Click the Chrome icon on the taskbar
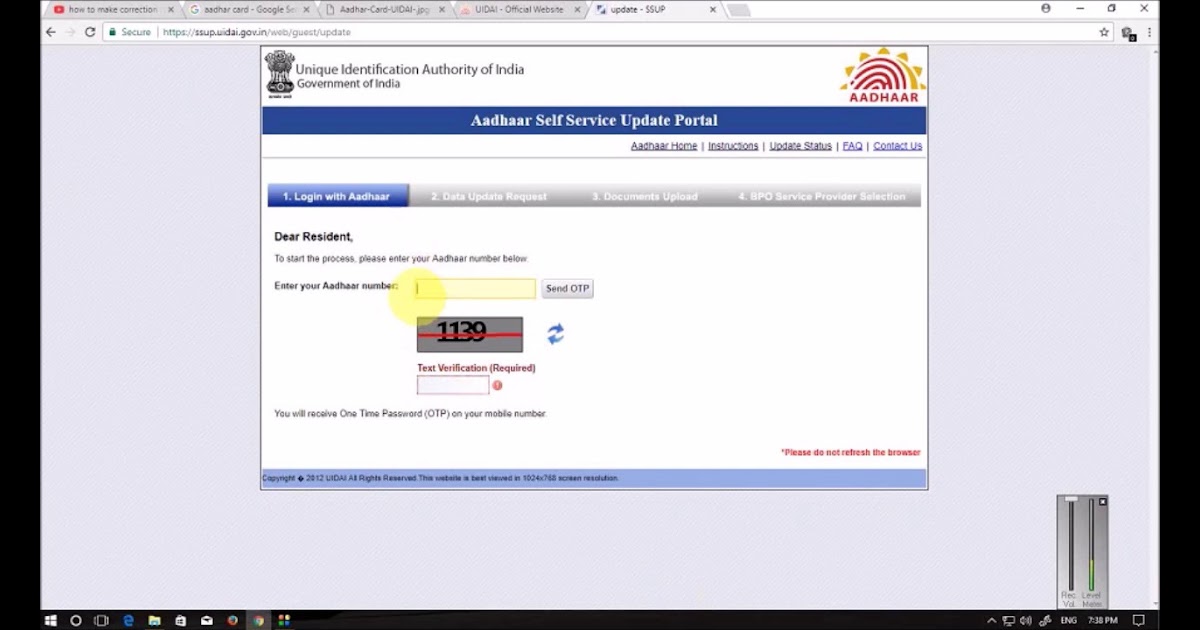 point(258,620)
